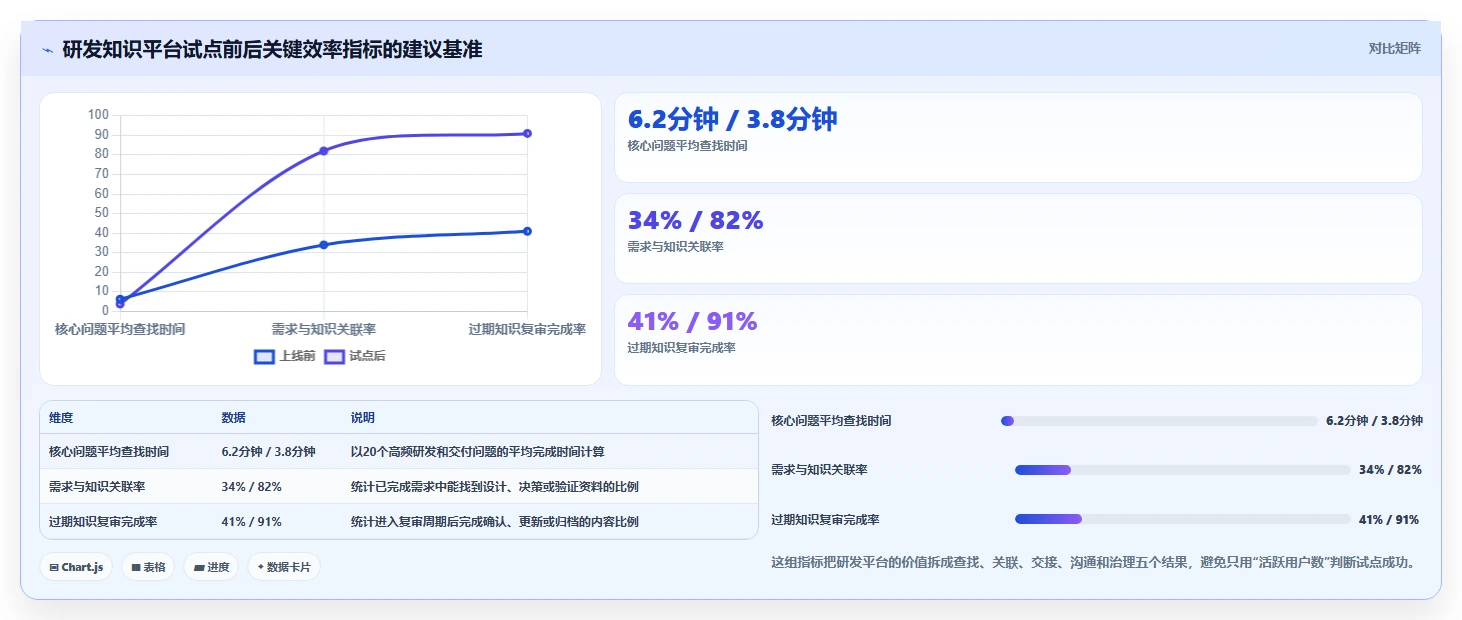Click the 说明 table column header
Image resolution: width=1462 pixels, height=620 pixels.
(x=550, y=418)
